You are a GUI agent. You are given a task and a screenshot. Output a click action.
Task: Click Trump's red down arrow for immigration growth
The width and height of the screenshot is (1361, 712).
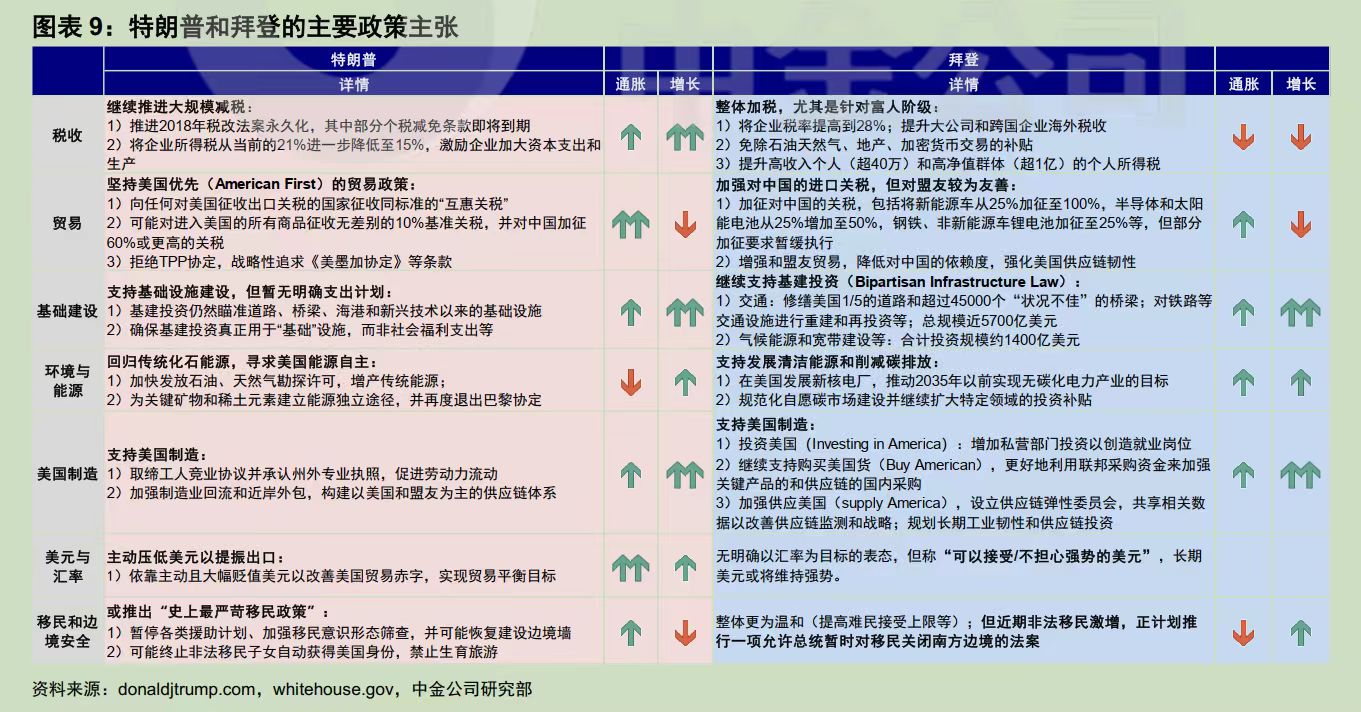point(685,632)
